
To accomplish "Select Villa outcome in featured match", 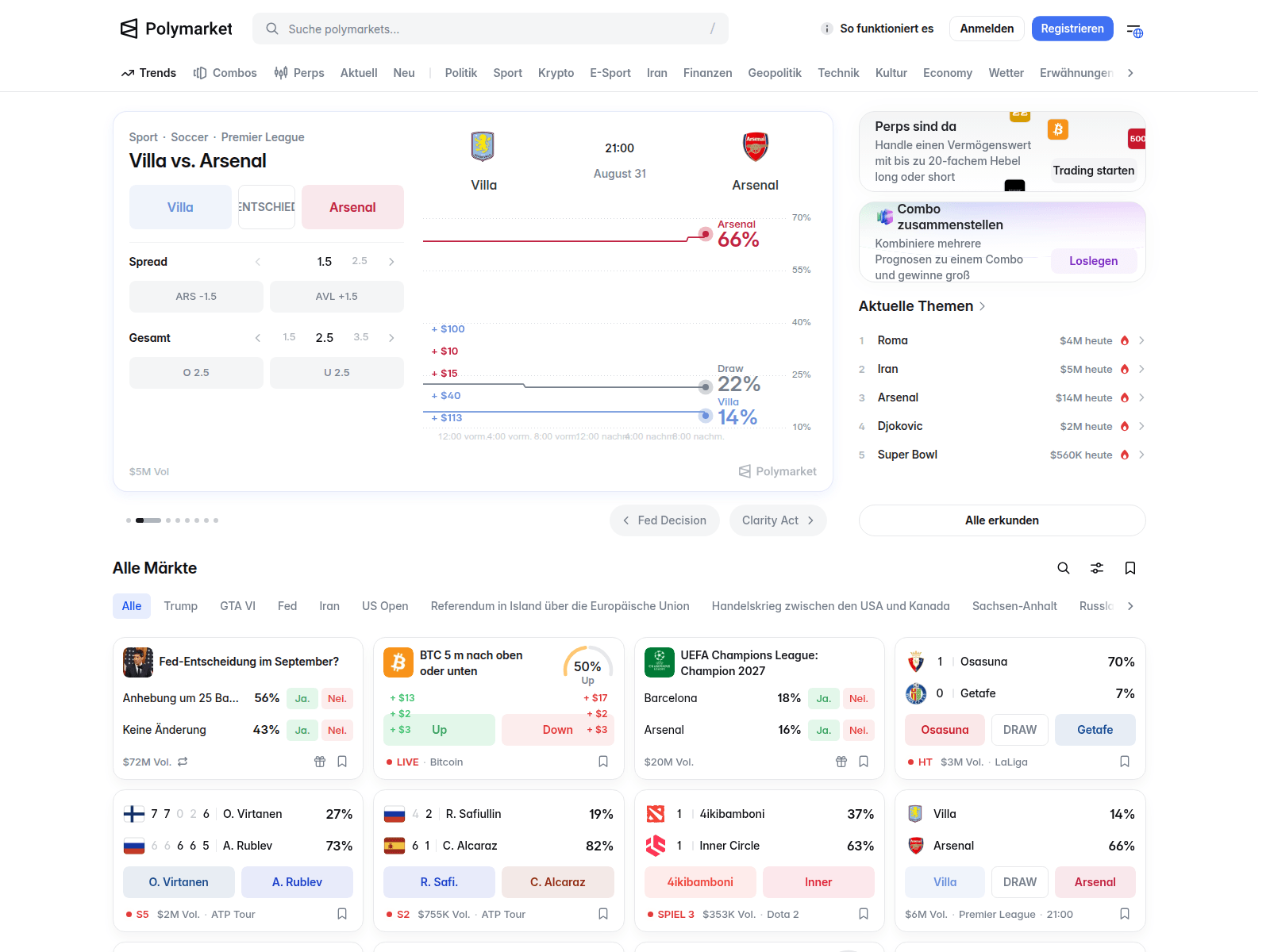I will (180, 207).
